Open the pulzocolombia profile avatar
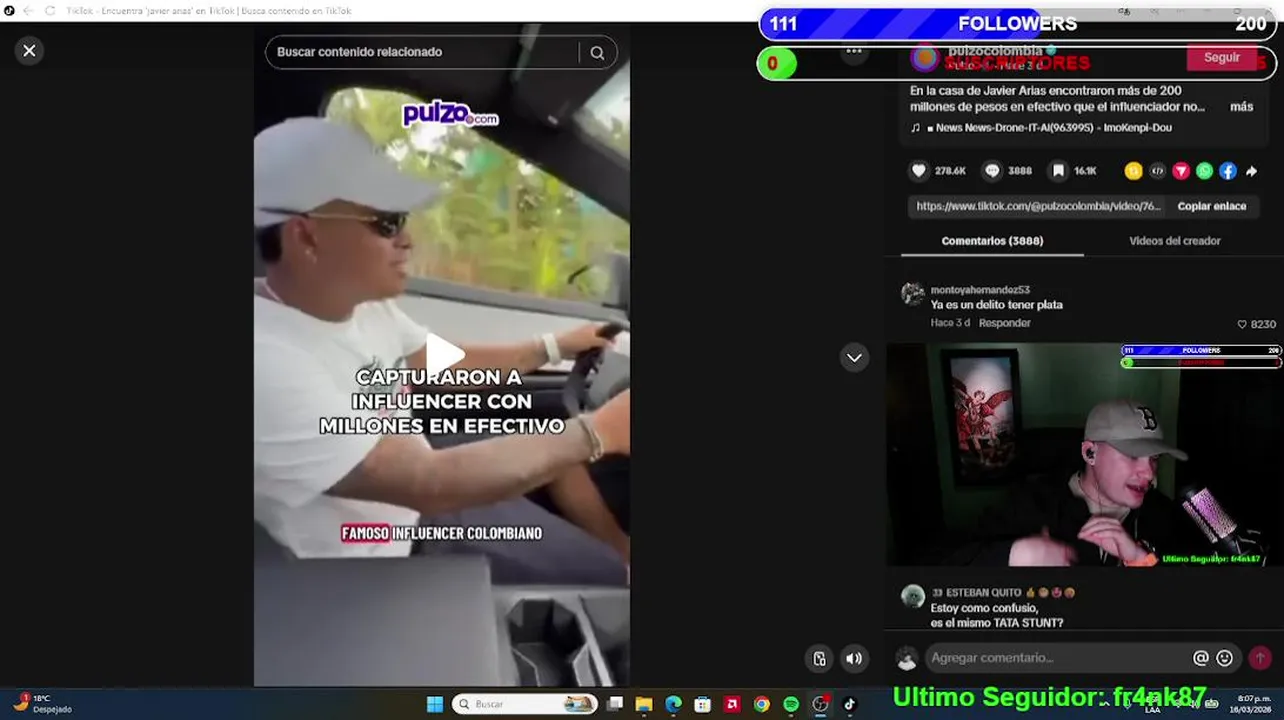The height and width of the screenshot is (720, 1284). point(925,58)
